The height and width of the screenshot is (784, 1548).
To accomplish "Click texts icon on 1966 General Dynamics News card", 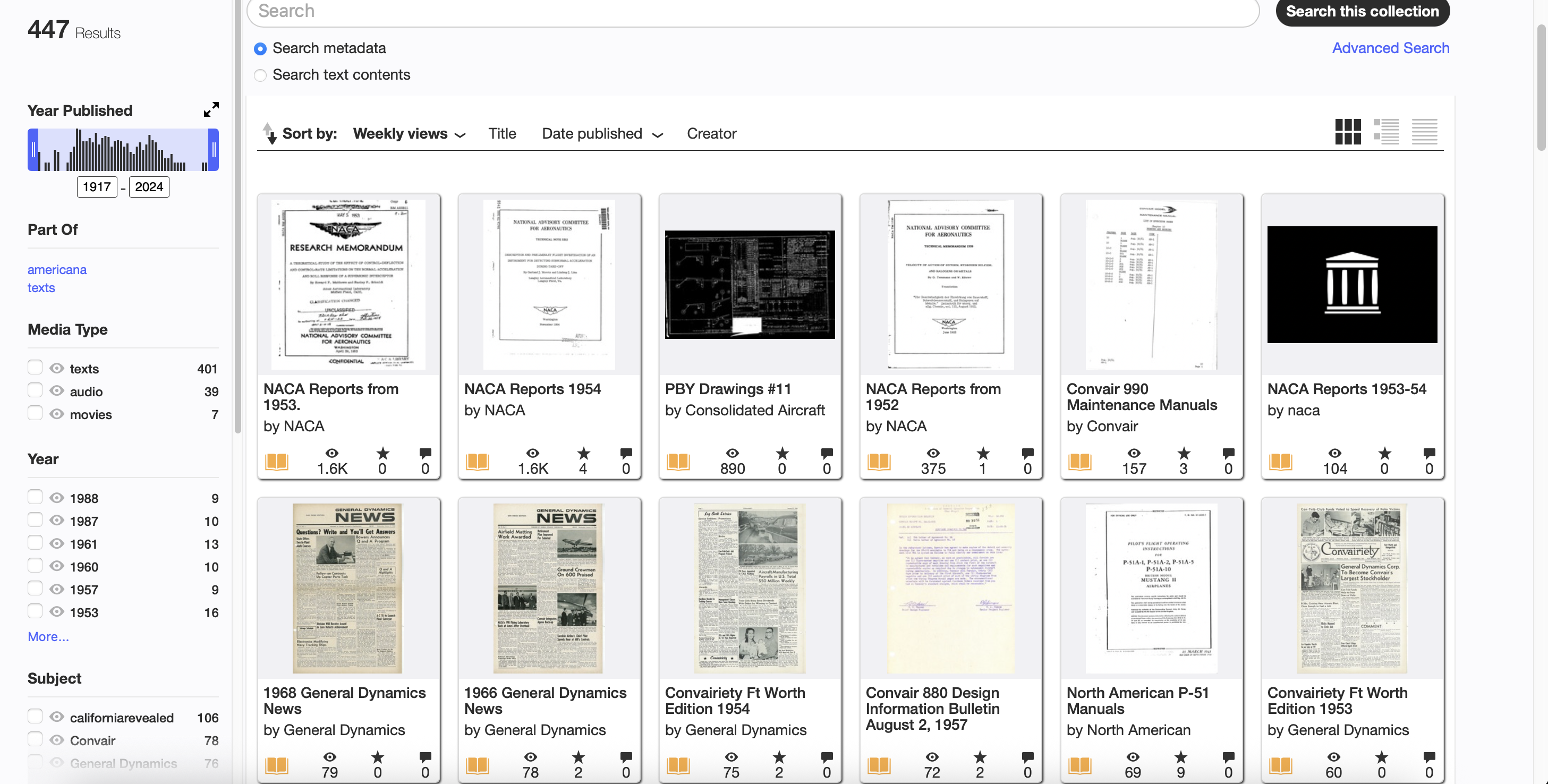I will point(477,765).
